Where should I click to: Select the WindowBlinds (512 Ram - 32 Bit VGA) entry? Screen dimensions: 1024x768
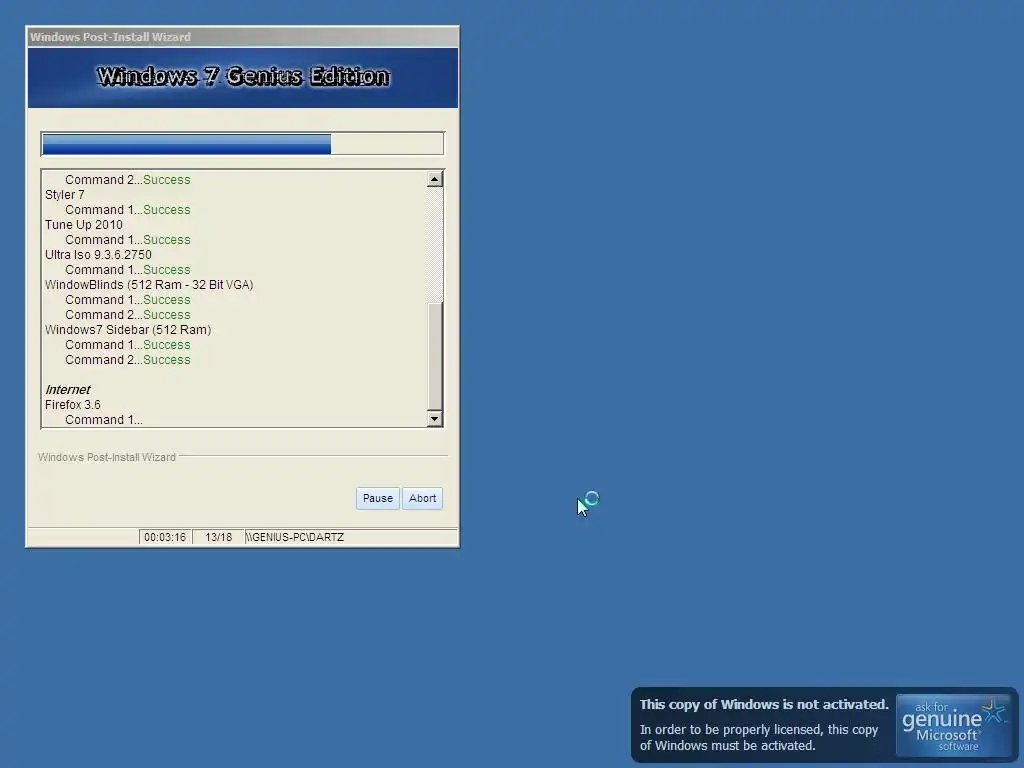[x=149, y=285]
